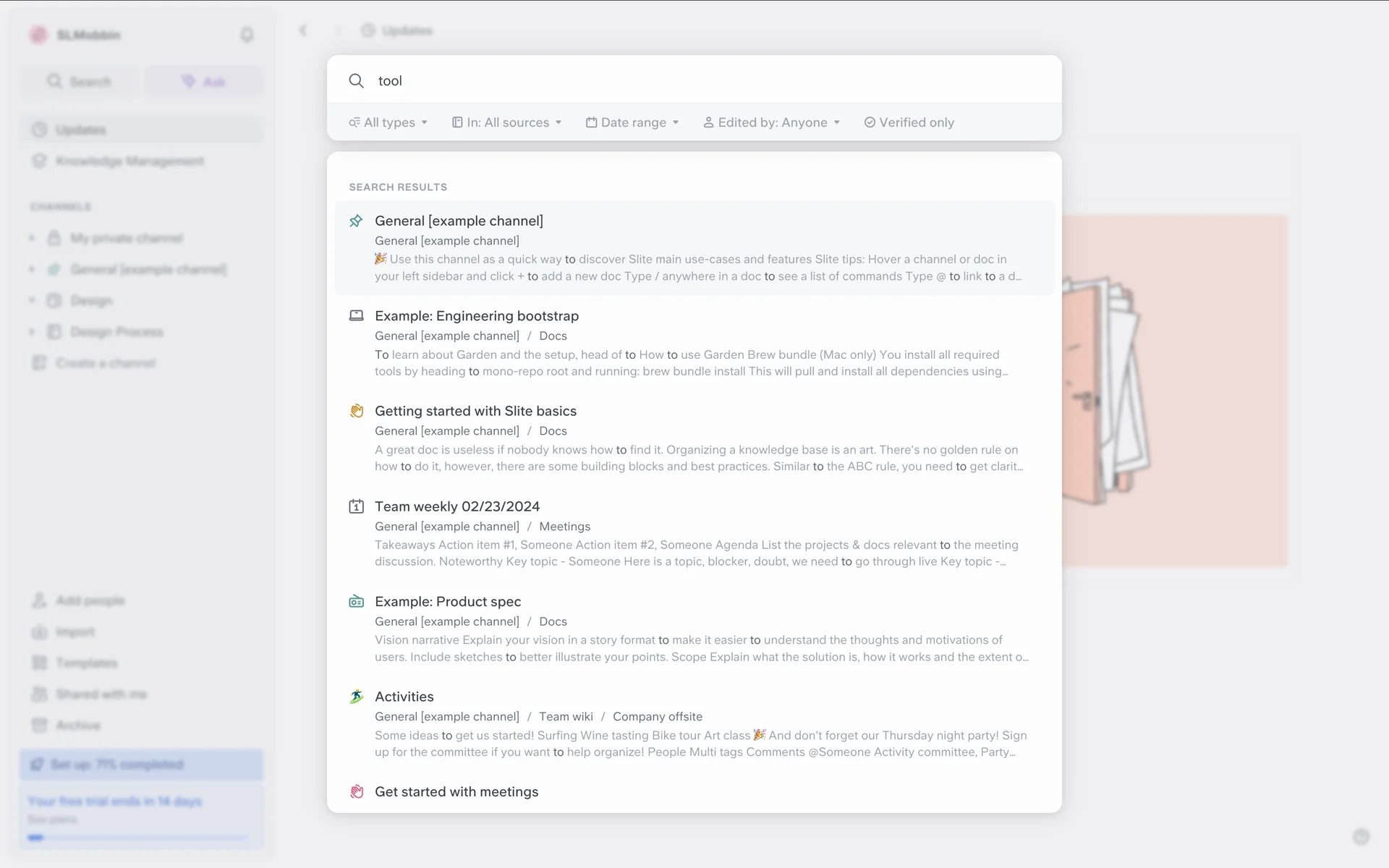Viewport: 1389px width, 868px height.
Task: Click the Product spec document icon
Action: click(x=356, y=601)
